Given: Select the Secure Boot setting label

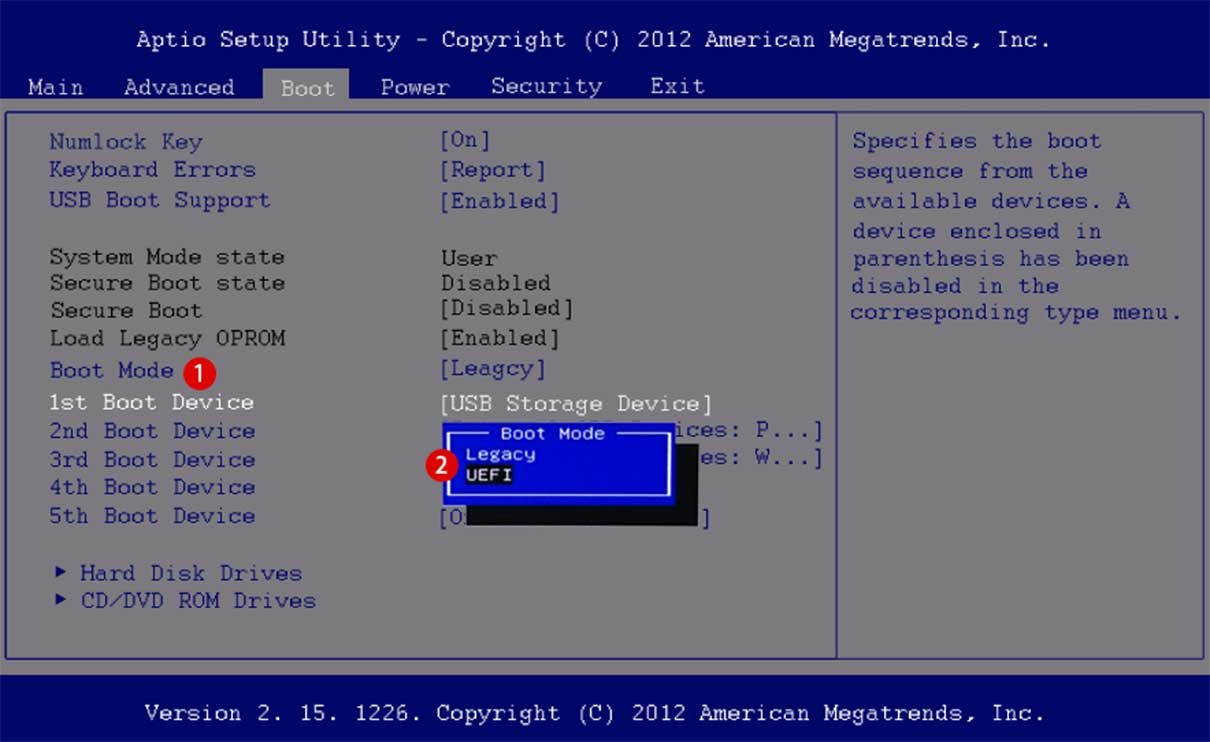Looking at the screenshot, I should click(126, 310).
